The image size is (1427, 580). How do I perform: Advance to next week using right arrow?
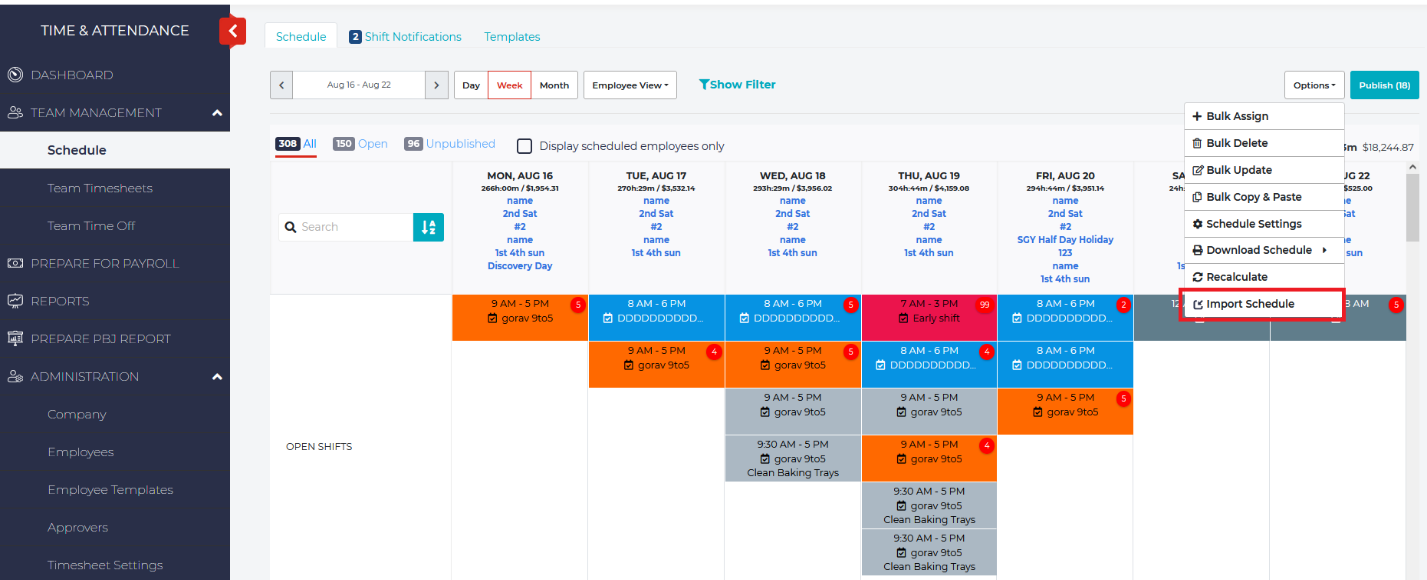click(436, 86)
